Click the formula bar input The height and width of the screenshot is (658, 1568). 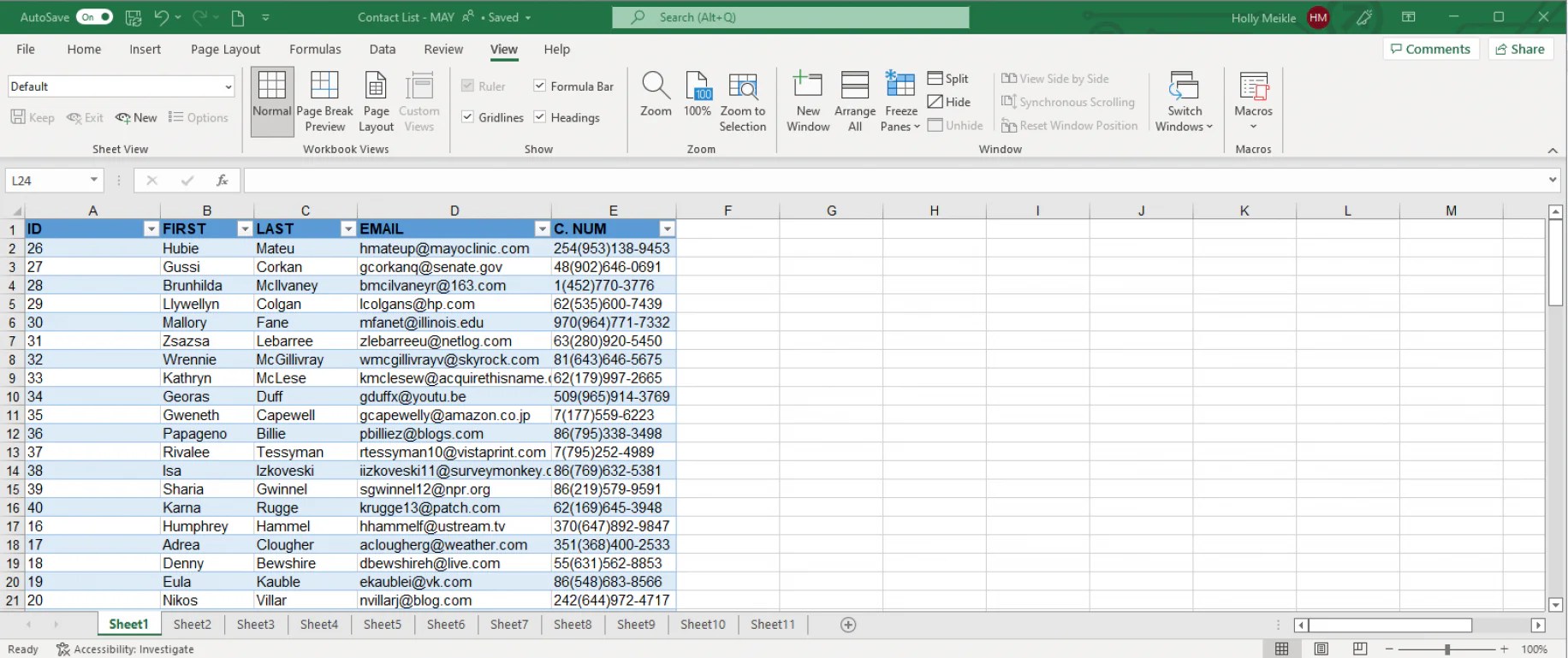894,181
